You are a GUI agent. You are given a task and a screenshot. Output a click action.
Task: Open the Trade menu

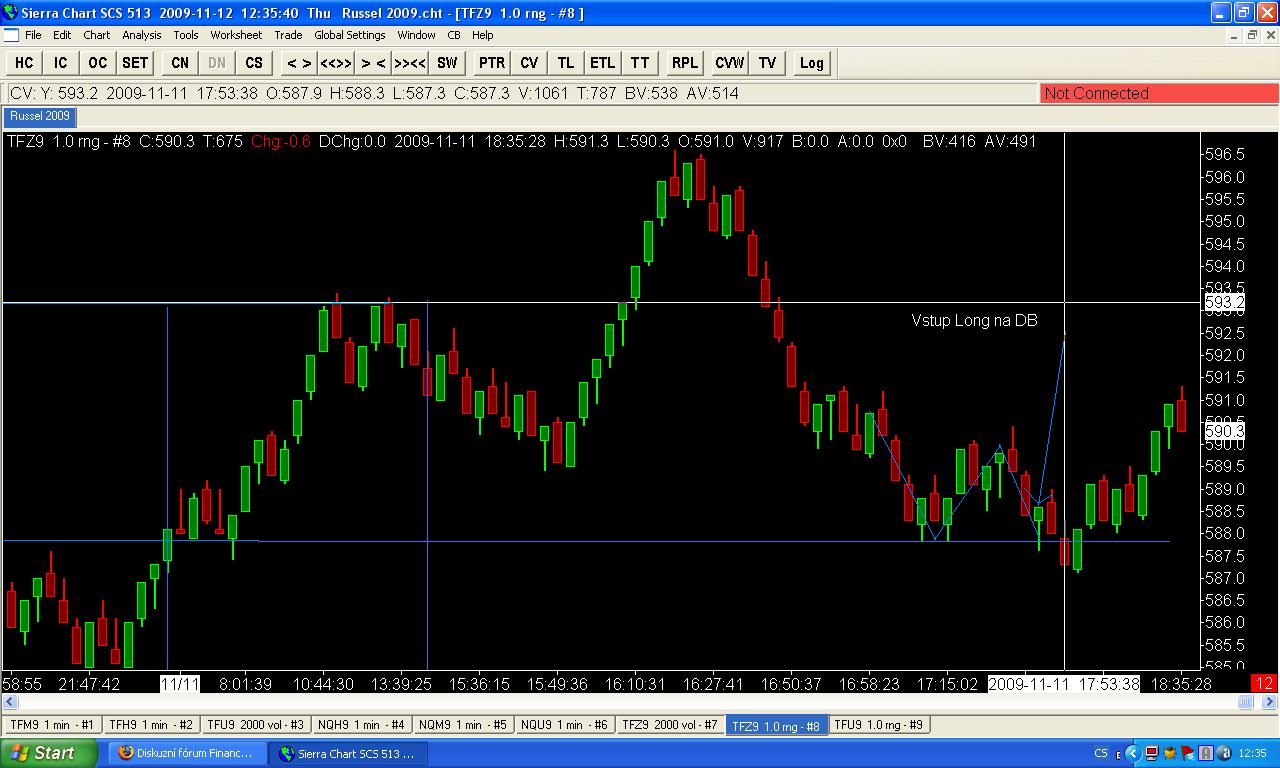(x=288, y=35)
